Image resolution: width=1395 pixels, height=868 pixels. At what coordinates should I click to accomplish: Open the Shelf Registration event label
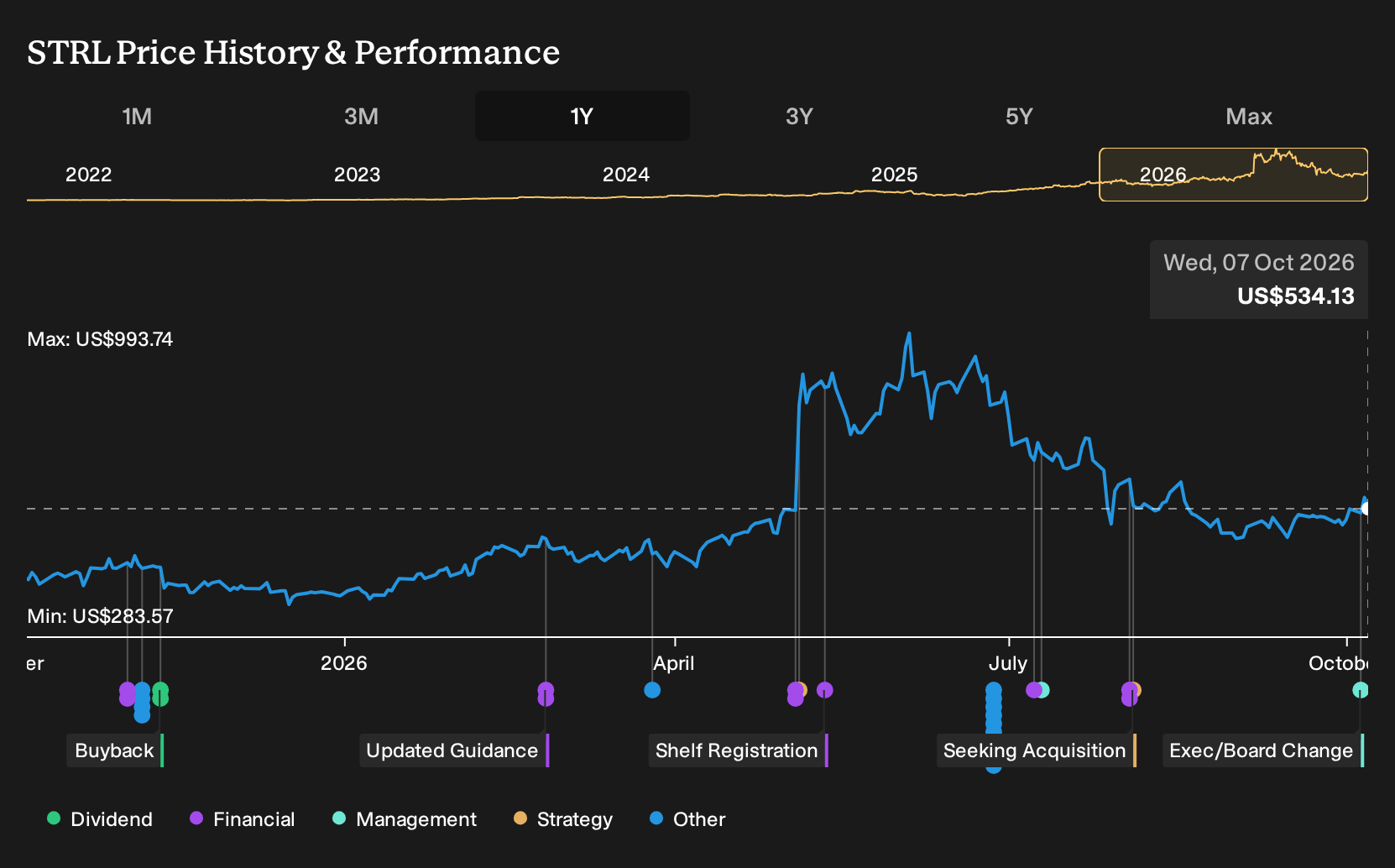(738, 750)
